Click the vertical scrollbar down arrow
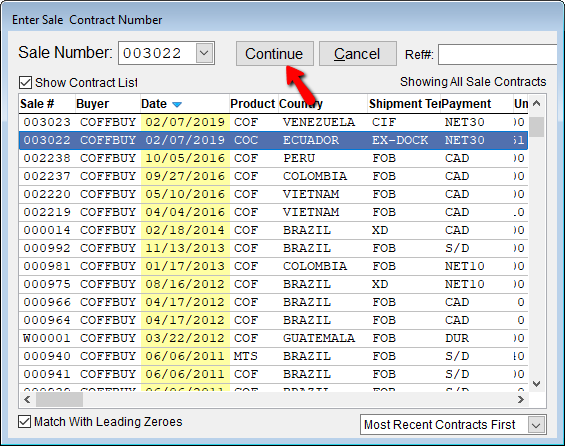The height and width of the screenshot is (446, 565). point(537,384)
